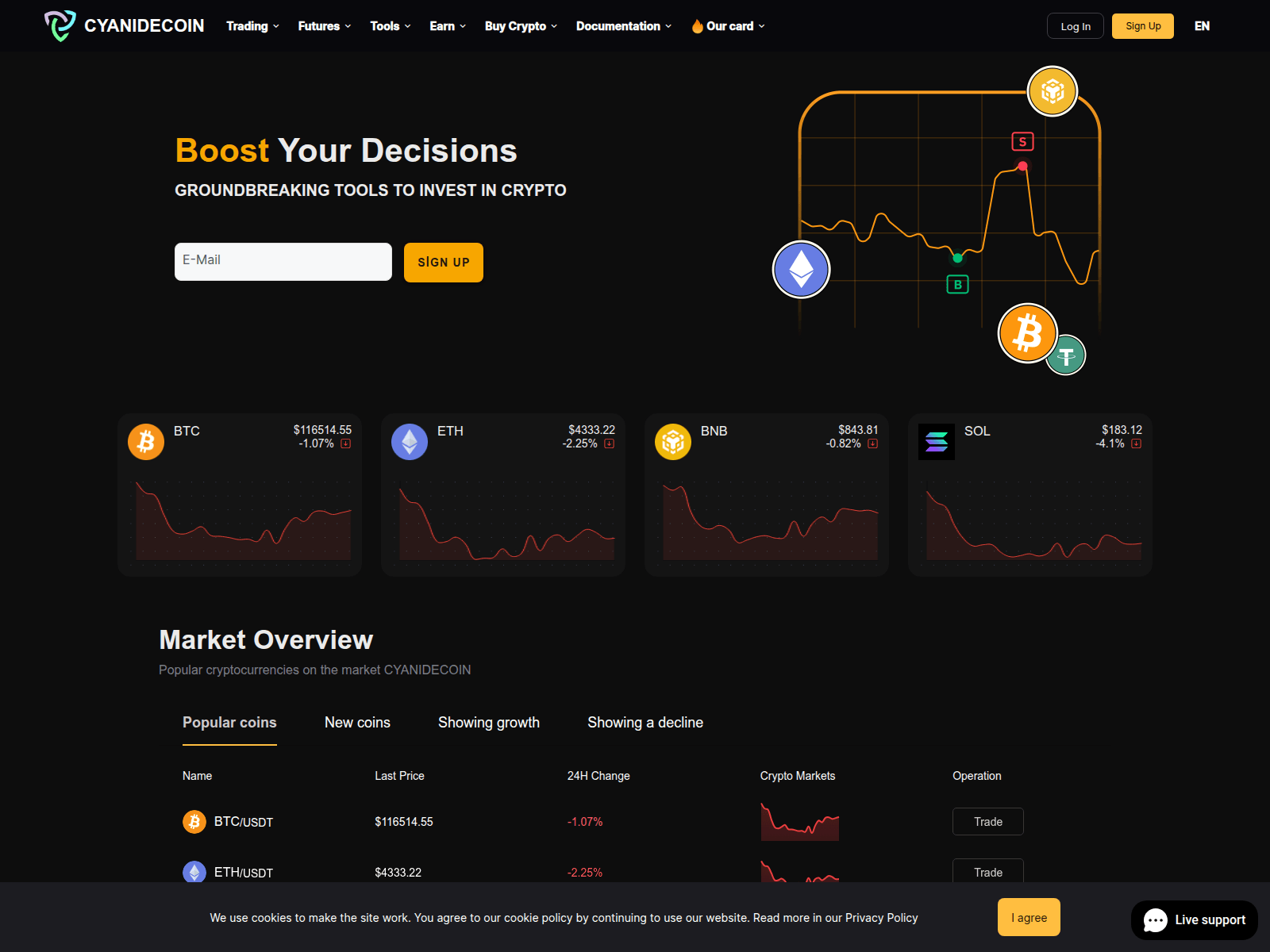
Task: Expand the EN language selector
Action: pyautogui.click(x=1202, y=25)
